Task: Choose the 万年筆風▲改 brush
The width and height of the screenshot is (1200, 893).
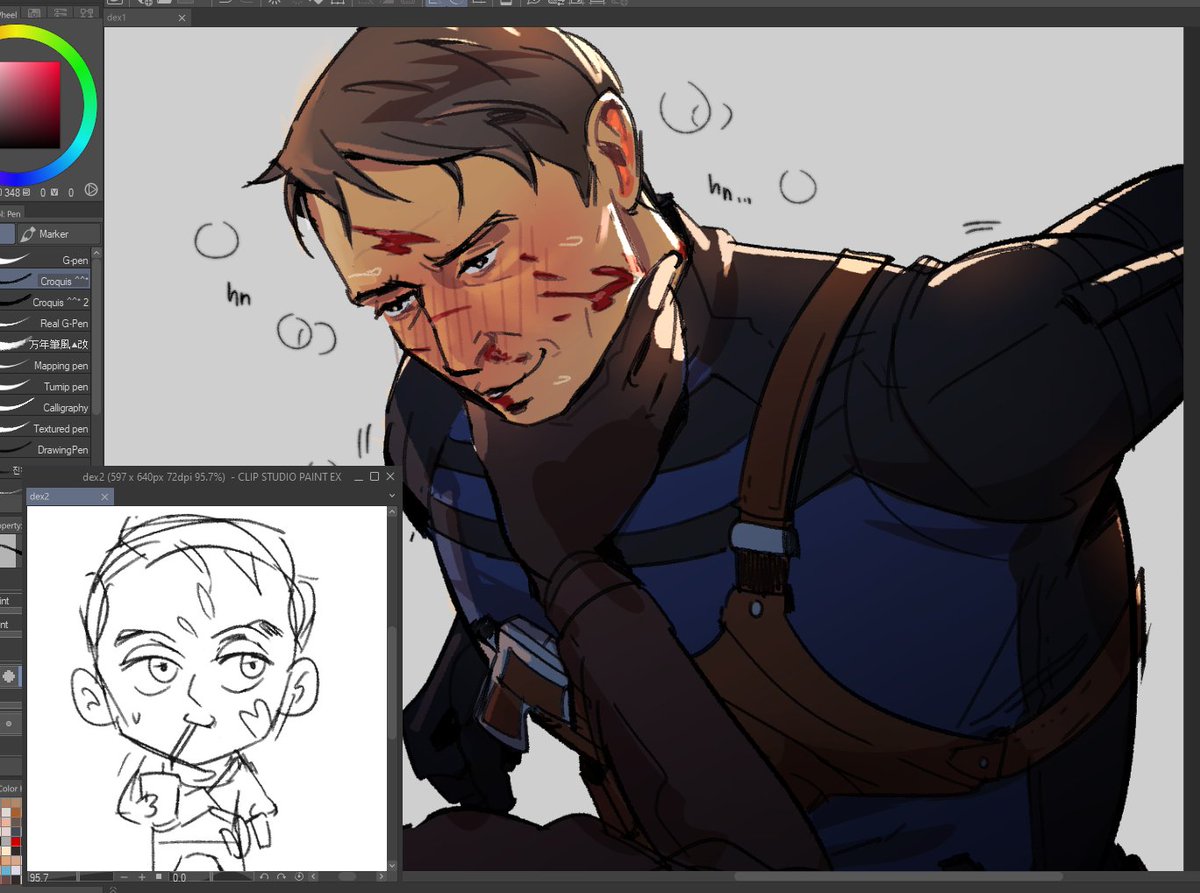Action: 47,344
